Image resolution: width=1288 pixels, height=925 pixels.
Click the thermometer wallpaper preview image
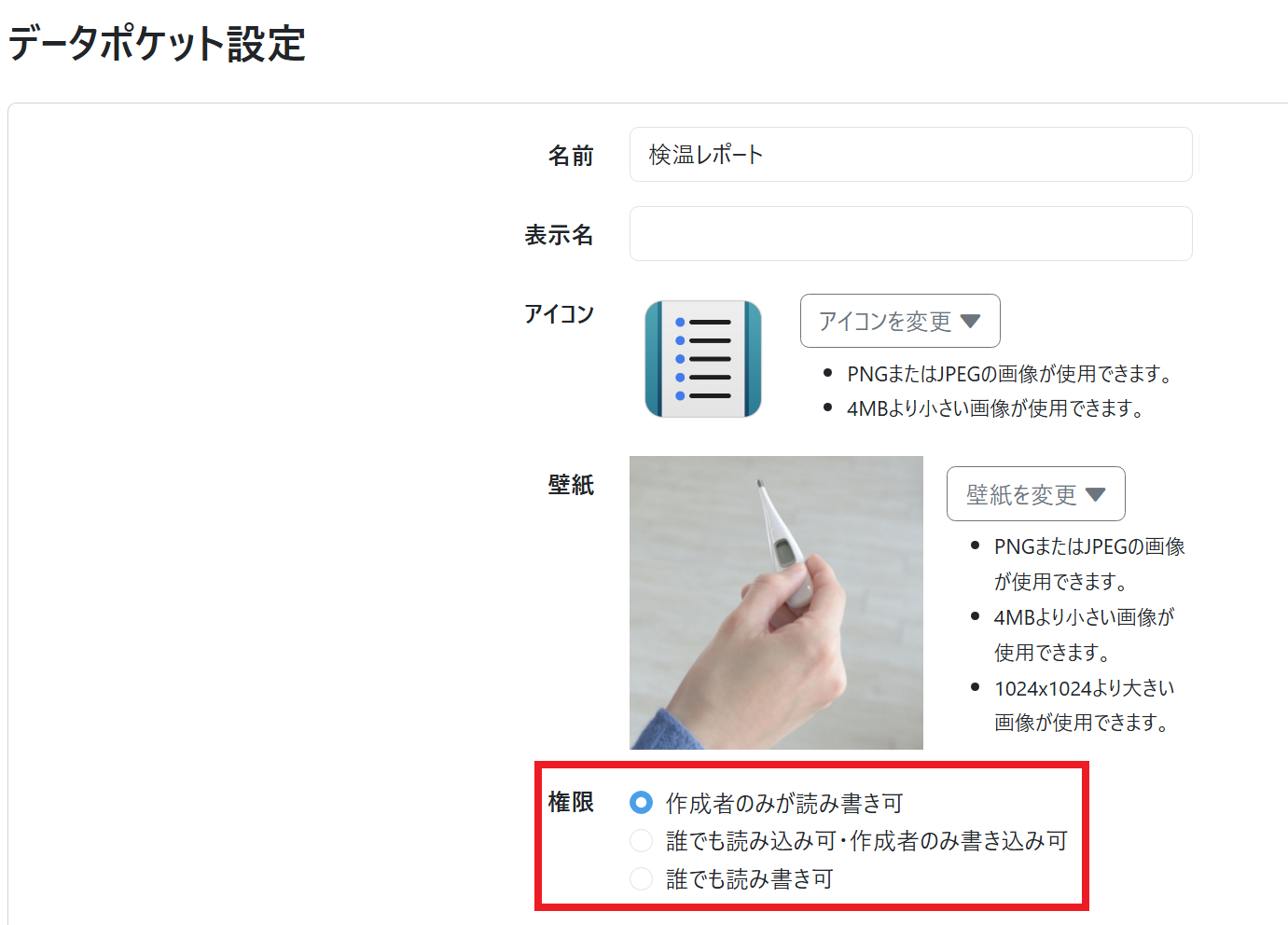click(776, 602)
